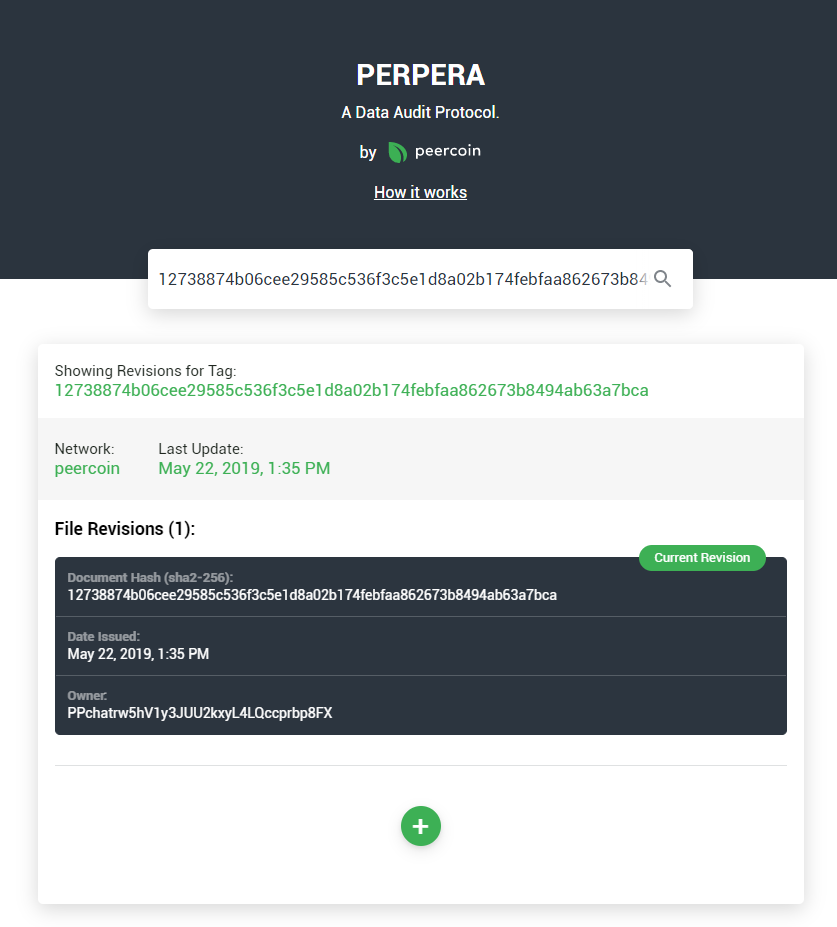
Task: Click the PERPERA page title
Action: tap(420, 75)
